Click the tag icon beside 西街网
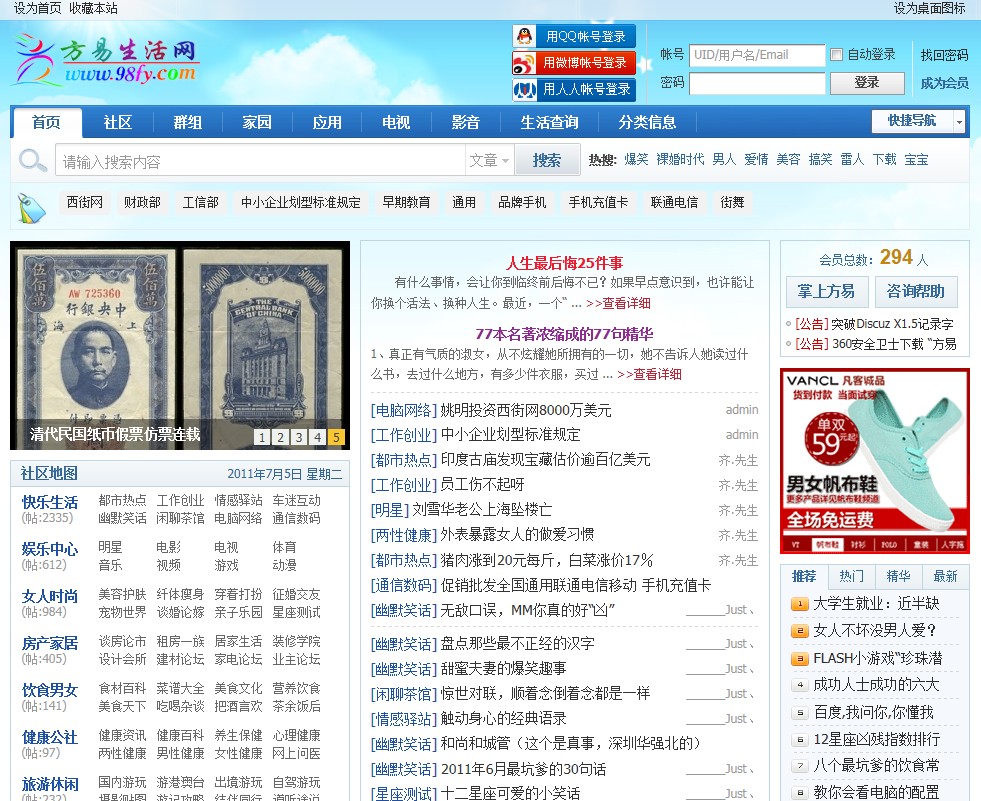The width and height of the screenshot is (981, 801). tap(31, 207)
